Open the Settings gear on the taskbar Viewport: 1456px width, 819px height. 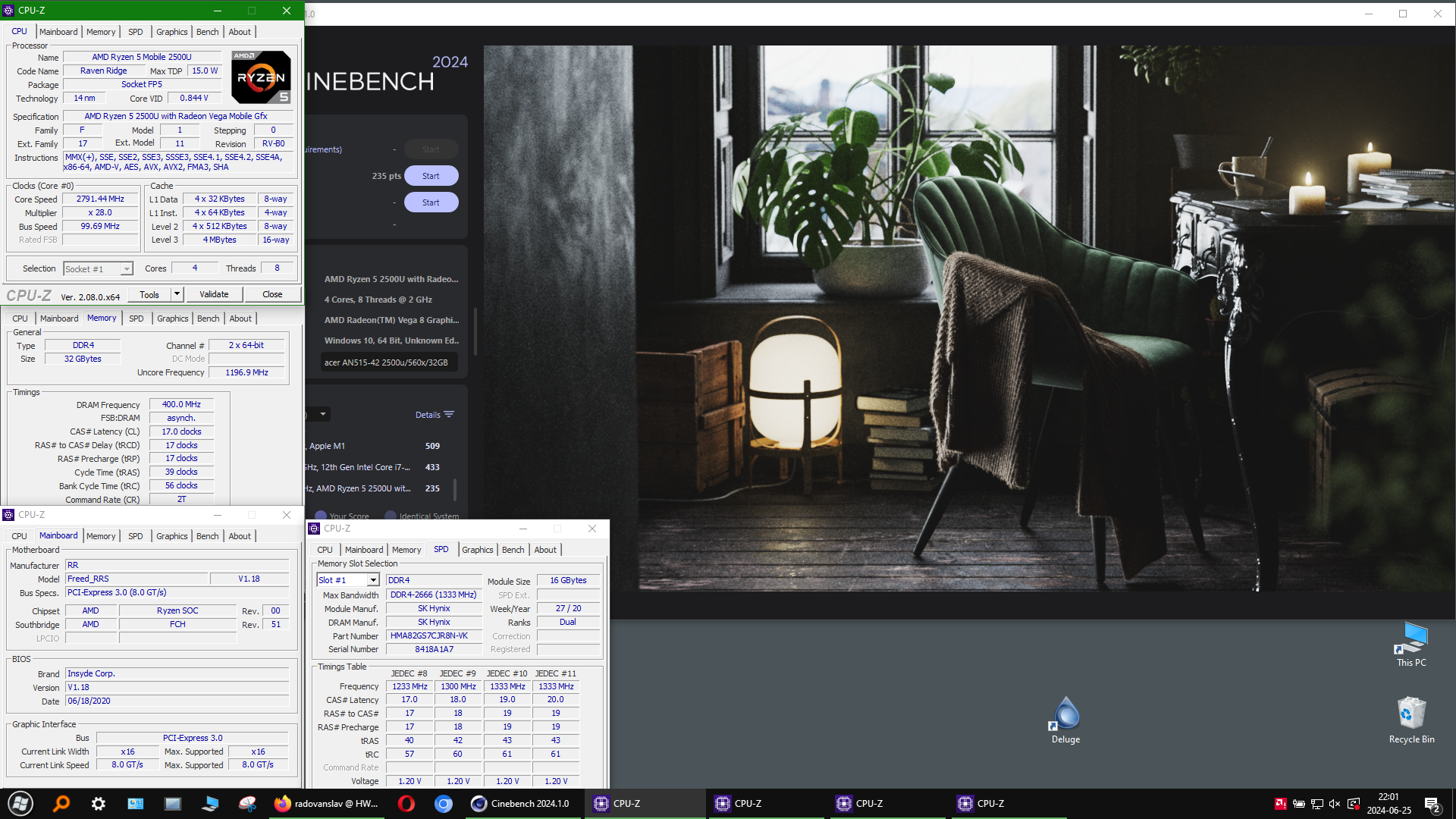click(x=99, y=803)
